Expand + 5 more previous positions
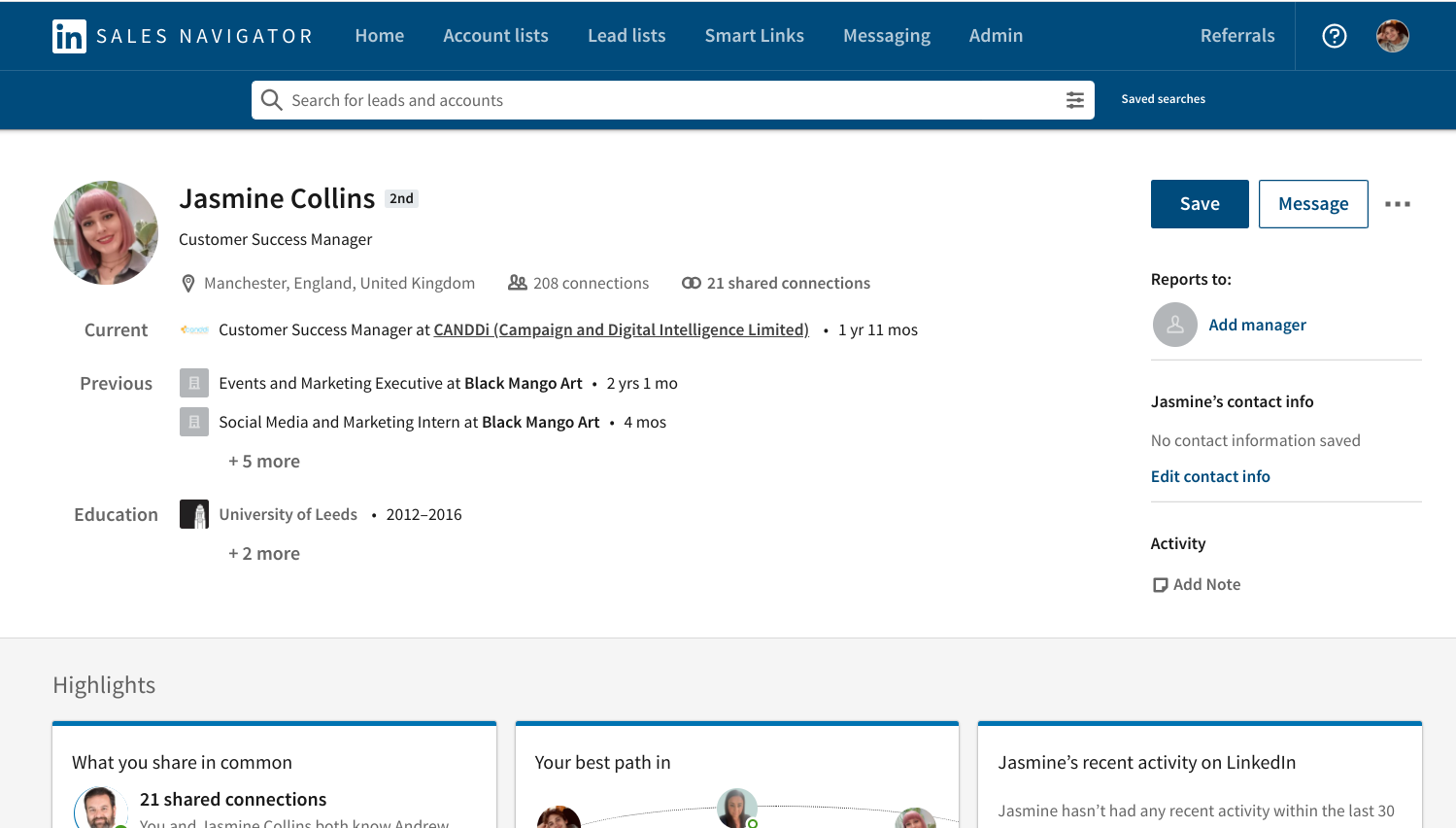 [x=264, y=462]
